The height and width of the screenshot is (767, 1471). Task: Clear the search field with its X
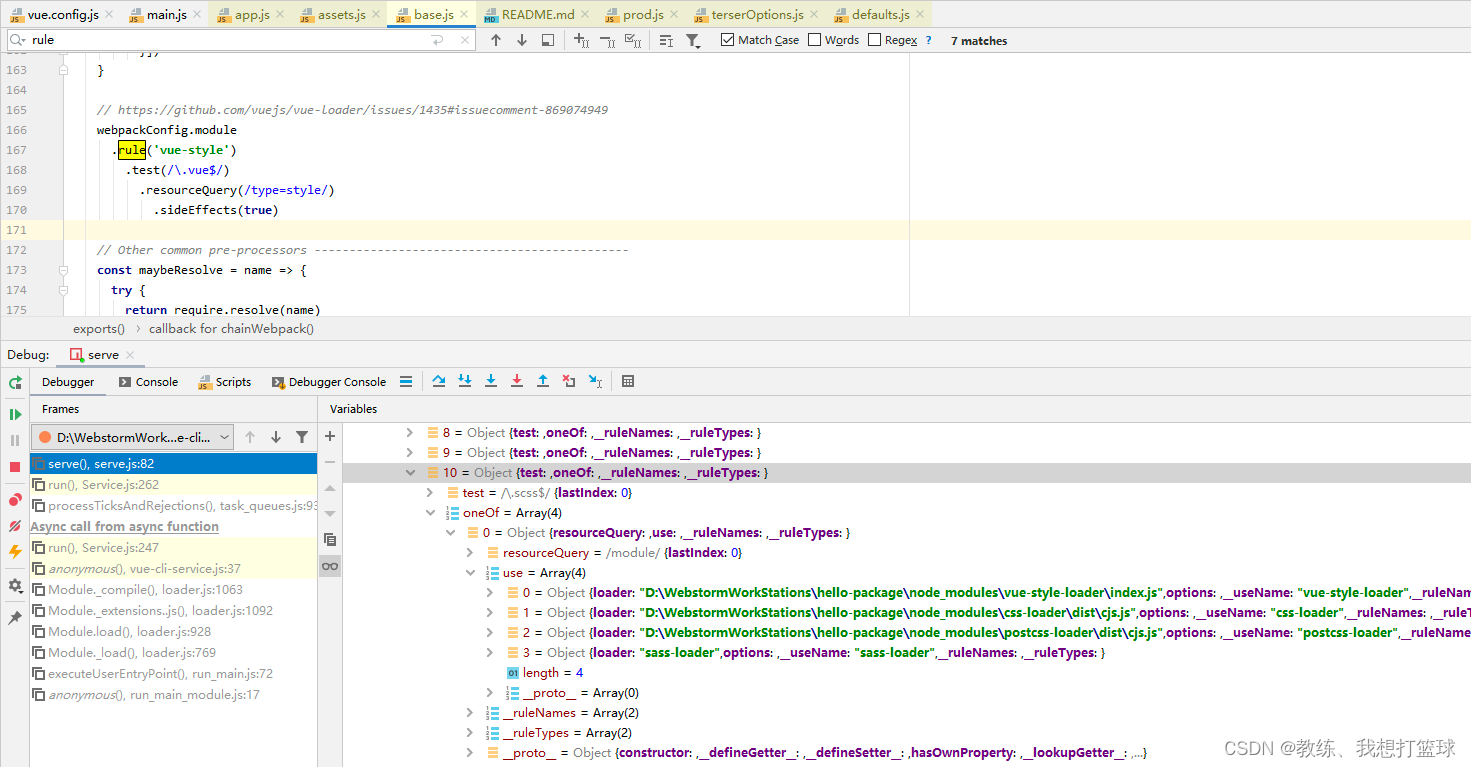click(x=465, y=40)
